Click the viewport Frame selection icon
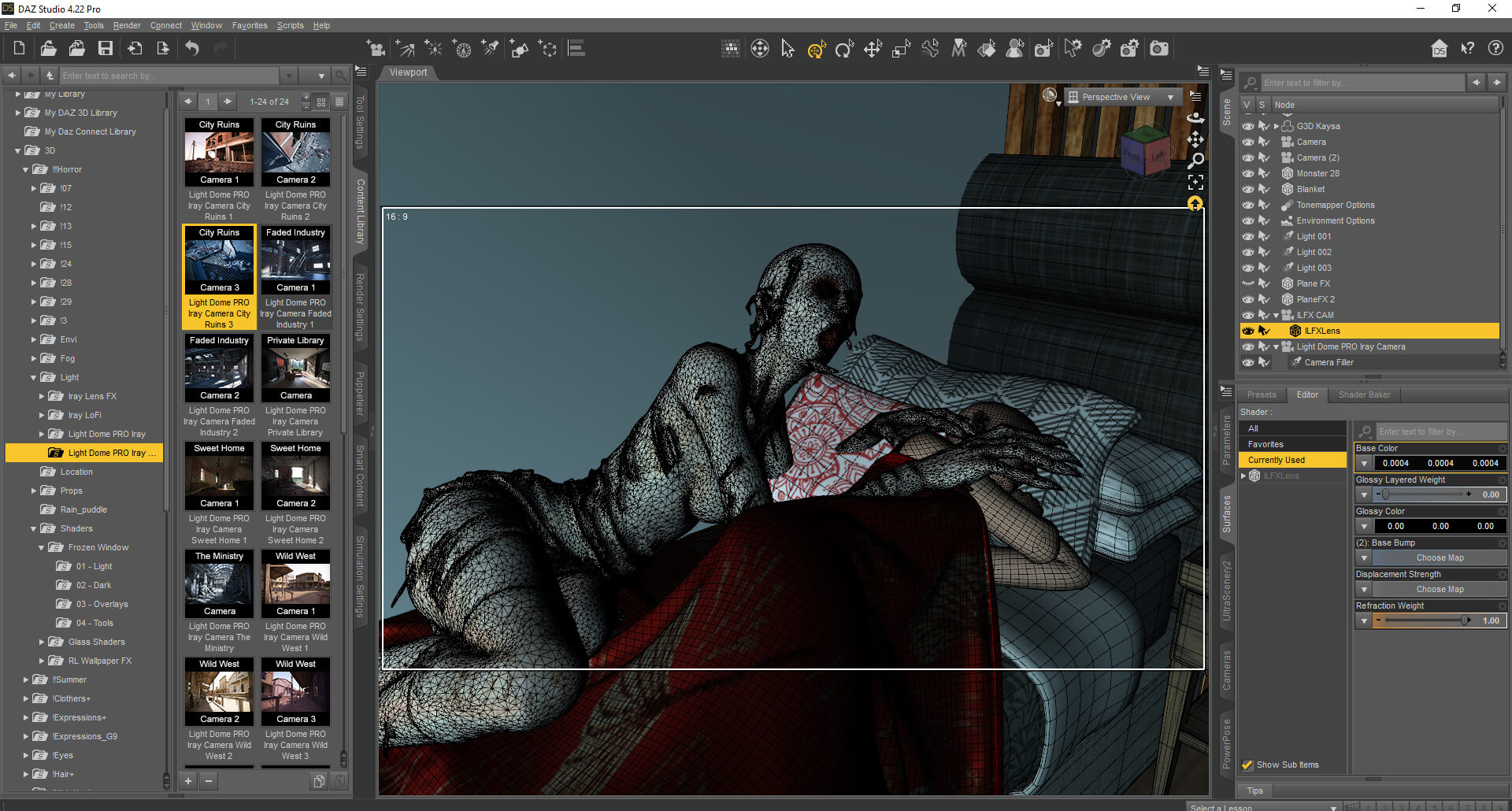The width and height of the screenshot is (1512, 811). (x=1195, y=183)
